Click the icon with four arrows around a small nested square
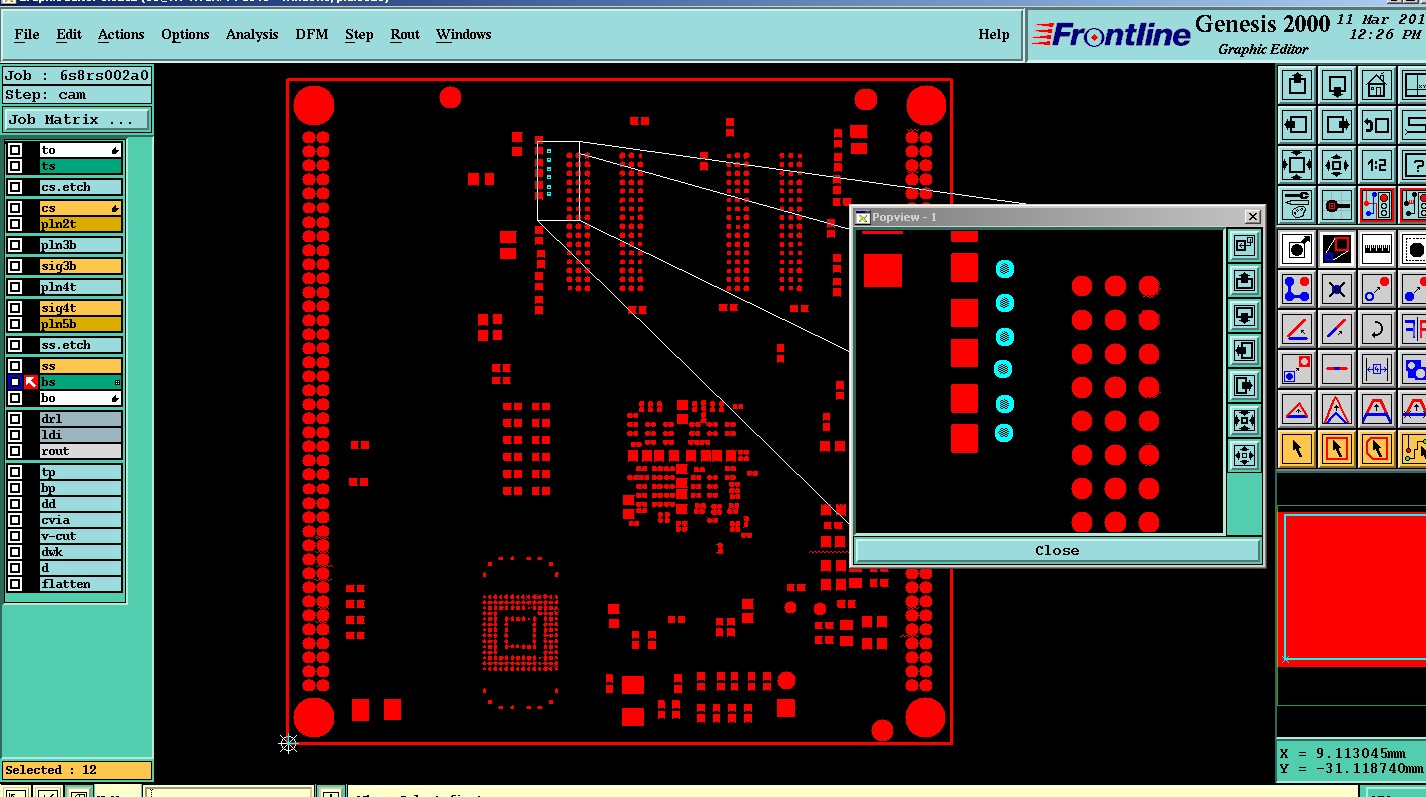This screenshot has width=1426, height=797. click(x=1337, y=165)
